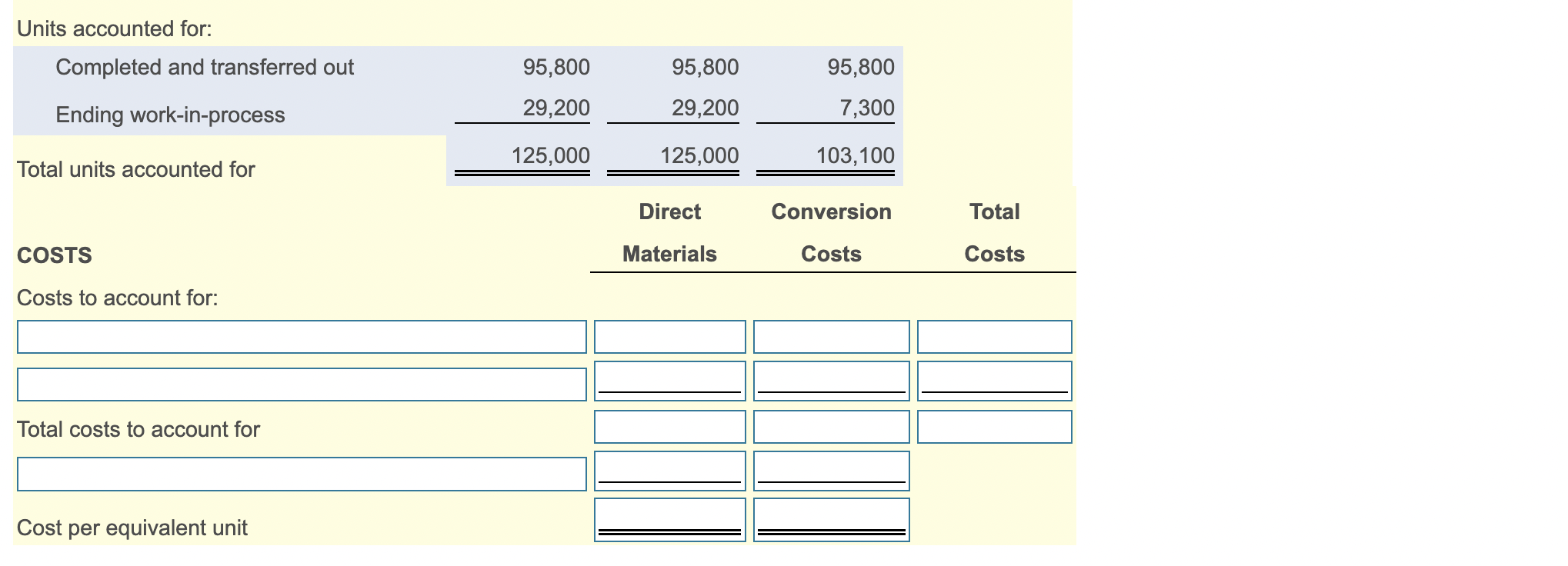The width and height of the screenshot is (1568, 566).
Task: Select the Total costs to account for label
Action: [138, 429]
